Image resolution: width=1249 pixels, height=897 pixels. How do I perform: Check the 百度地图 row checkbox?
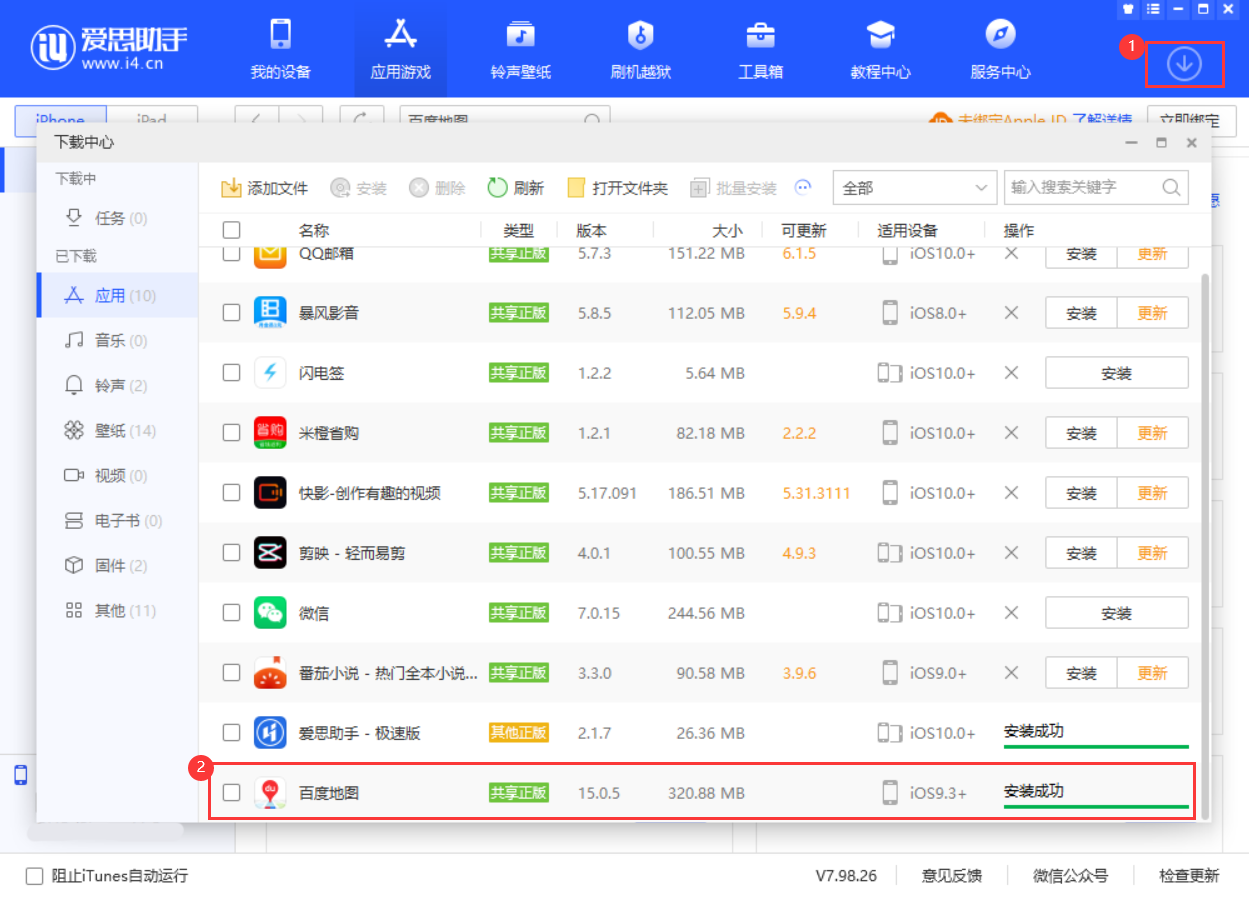coord(231,793)
